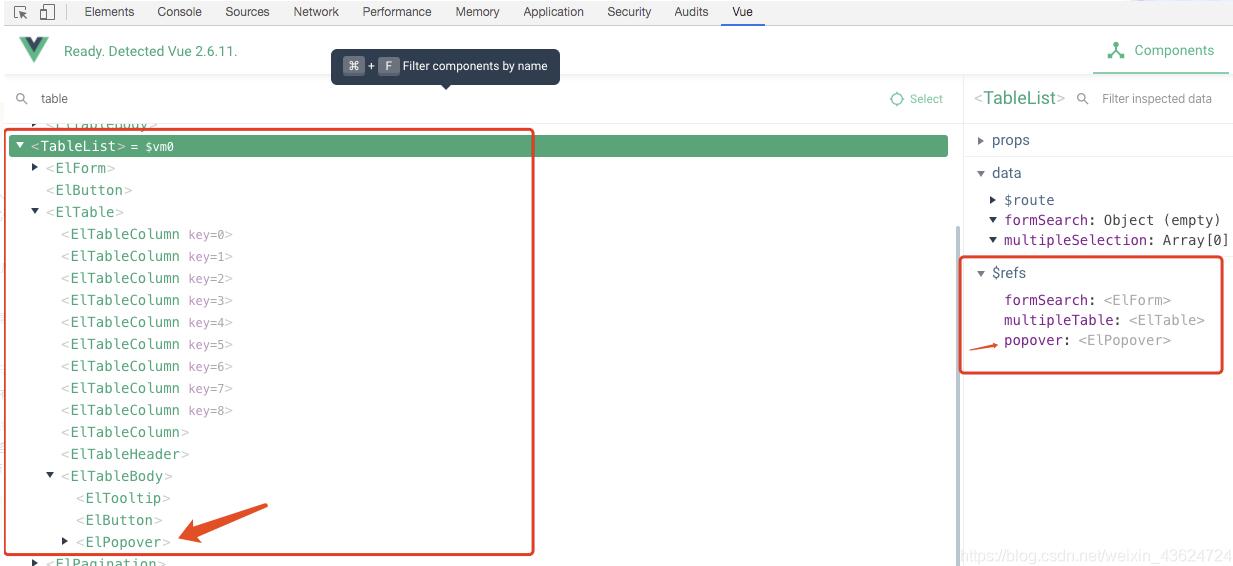Viewport: 1233px width, 566px height.
Task: Expand the ElPopover tree node
Action: [66, 542]
